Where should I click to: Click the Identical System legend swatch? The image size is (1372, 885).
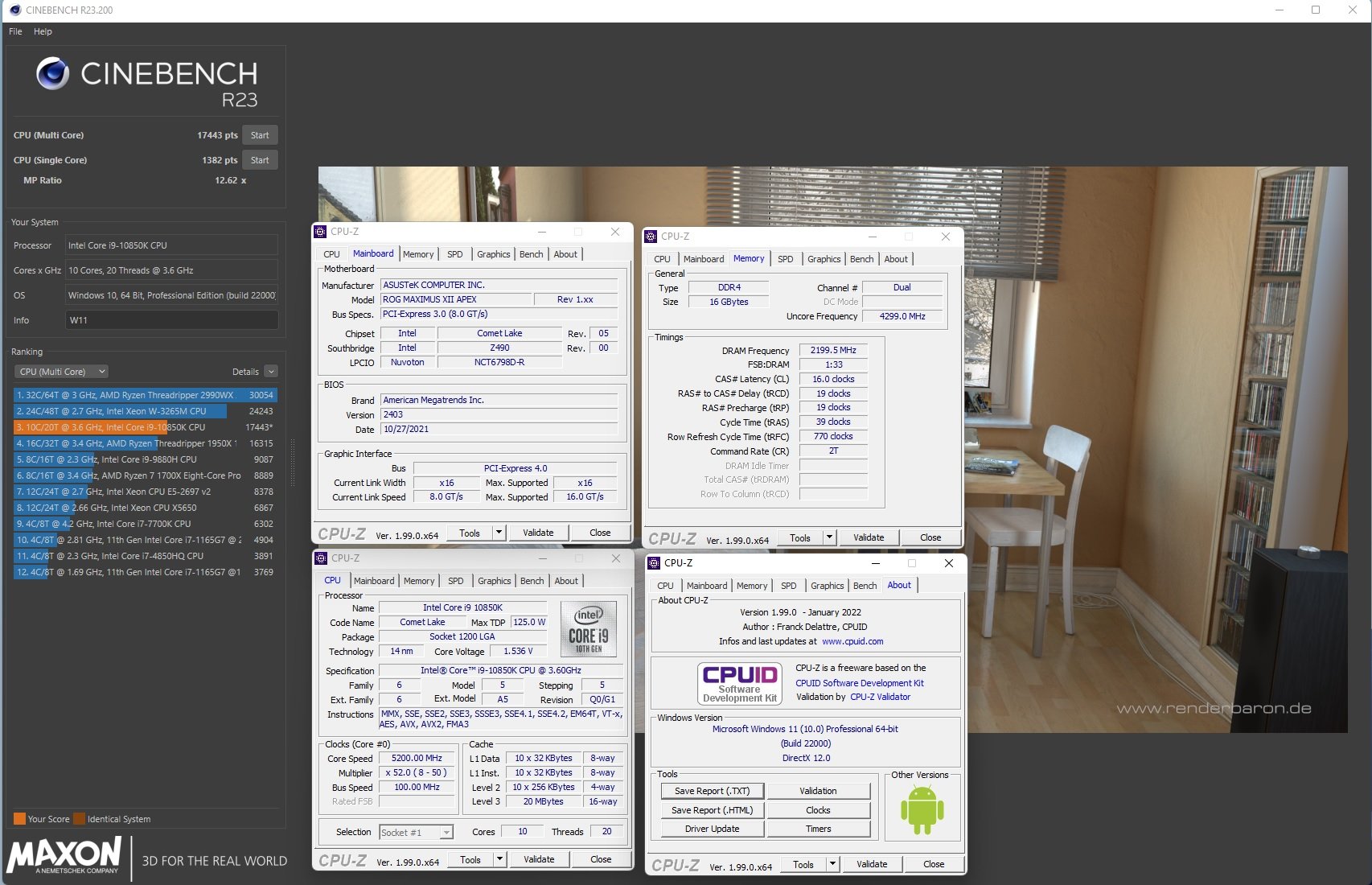click(x=79, y=819)
